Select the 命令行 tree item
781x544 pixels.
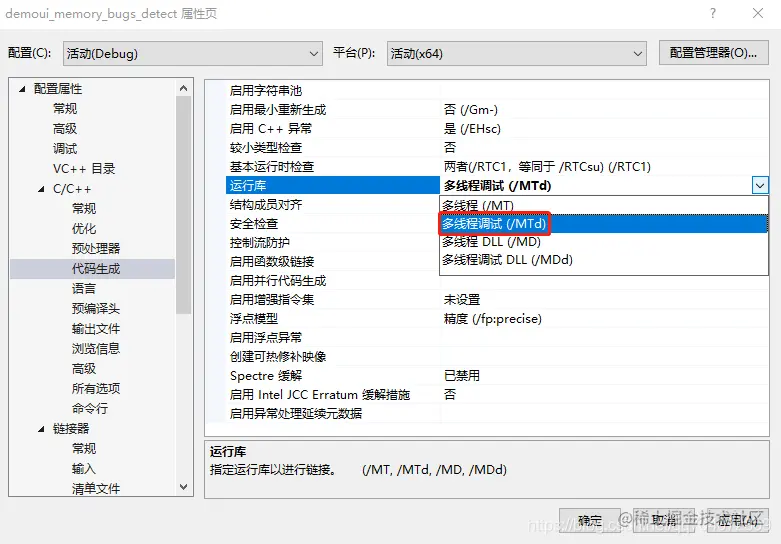coord(90,408)
